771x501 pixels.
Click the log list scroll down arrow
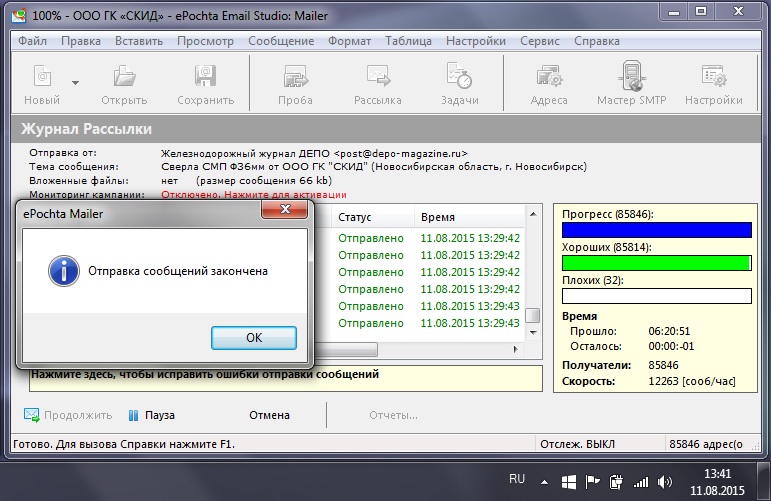coord(533,333)
